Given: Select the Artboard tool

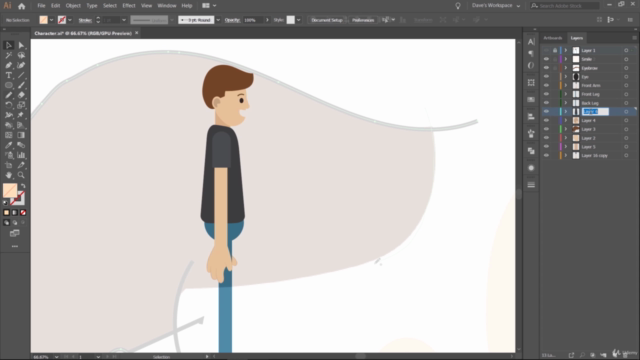Looking at the screenshot, I should tap(9, 165).
